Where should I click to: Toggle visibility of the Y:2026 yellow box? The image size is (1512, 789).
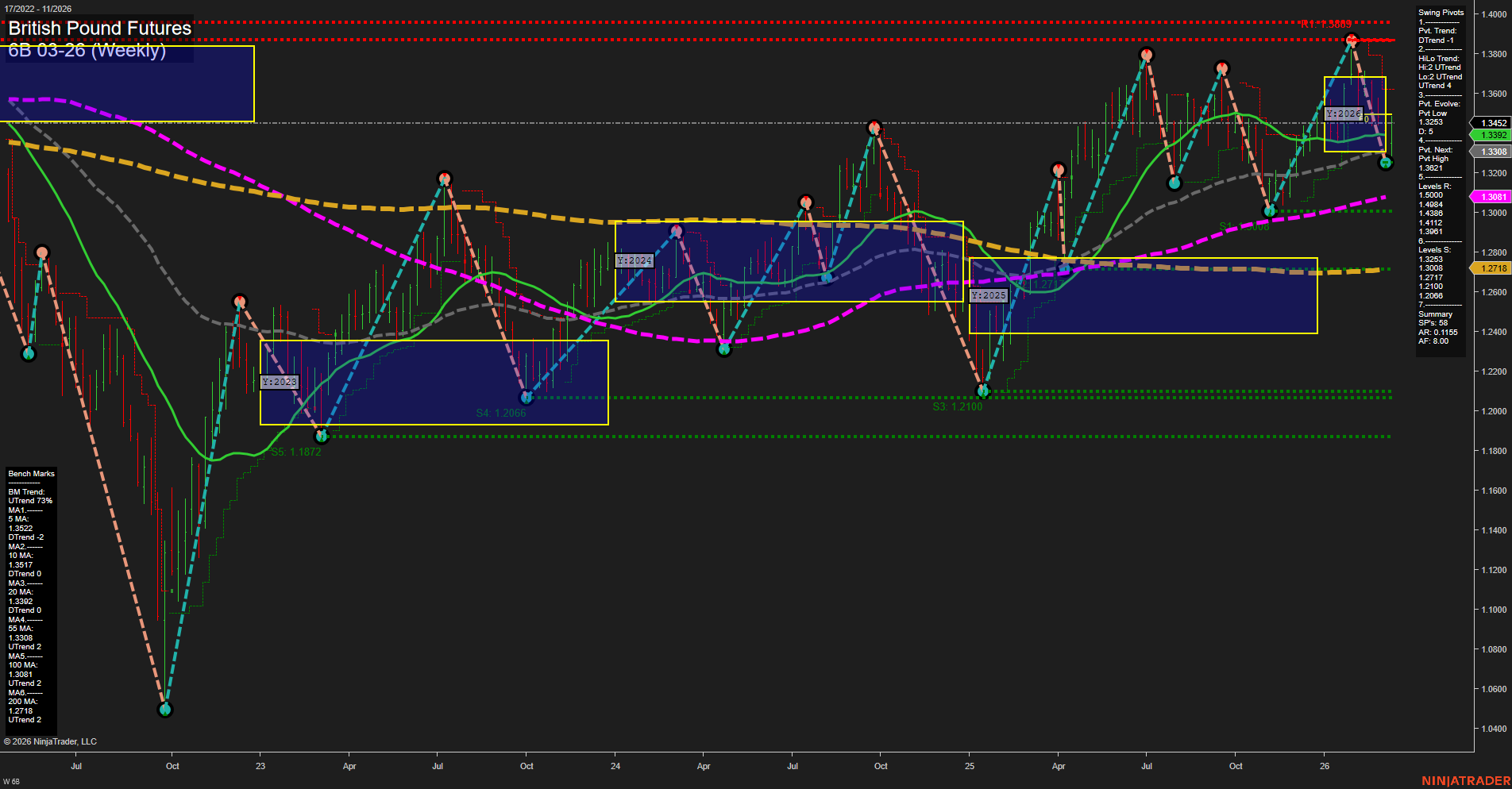1343,114
